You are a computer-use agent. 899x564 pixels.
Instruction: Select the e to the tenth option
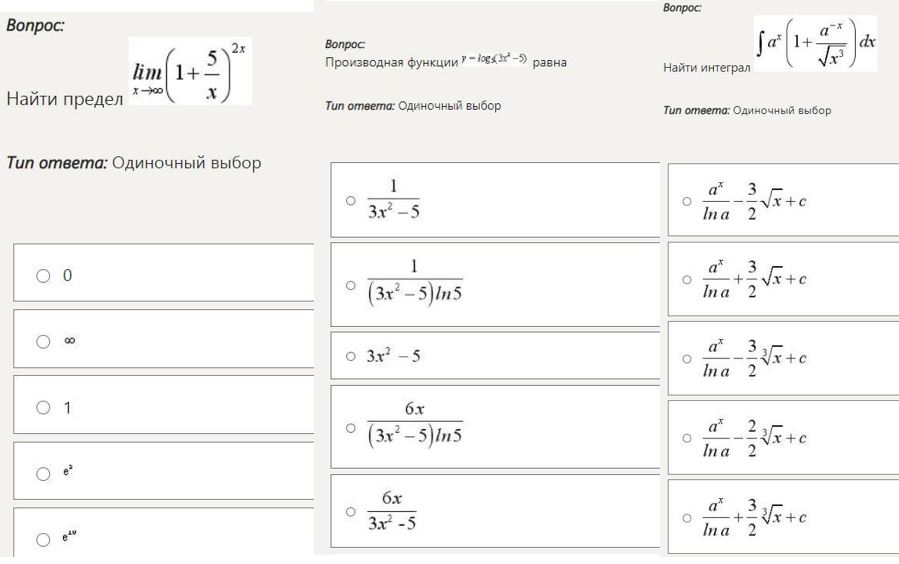43,540
